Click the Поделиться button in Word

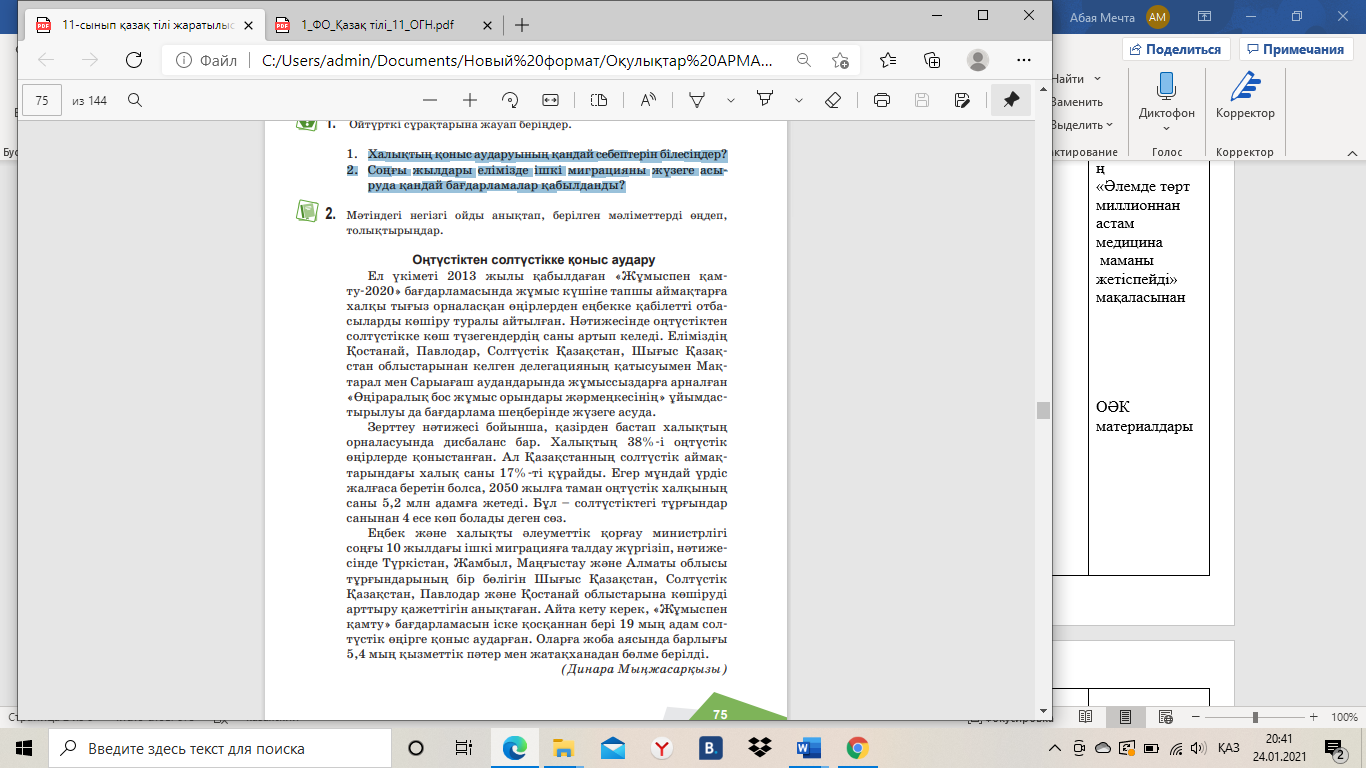(1176, 49)
